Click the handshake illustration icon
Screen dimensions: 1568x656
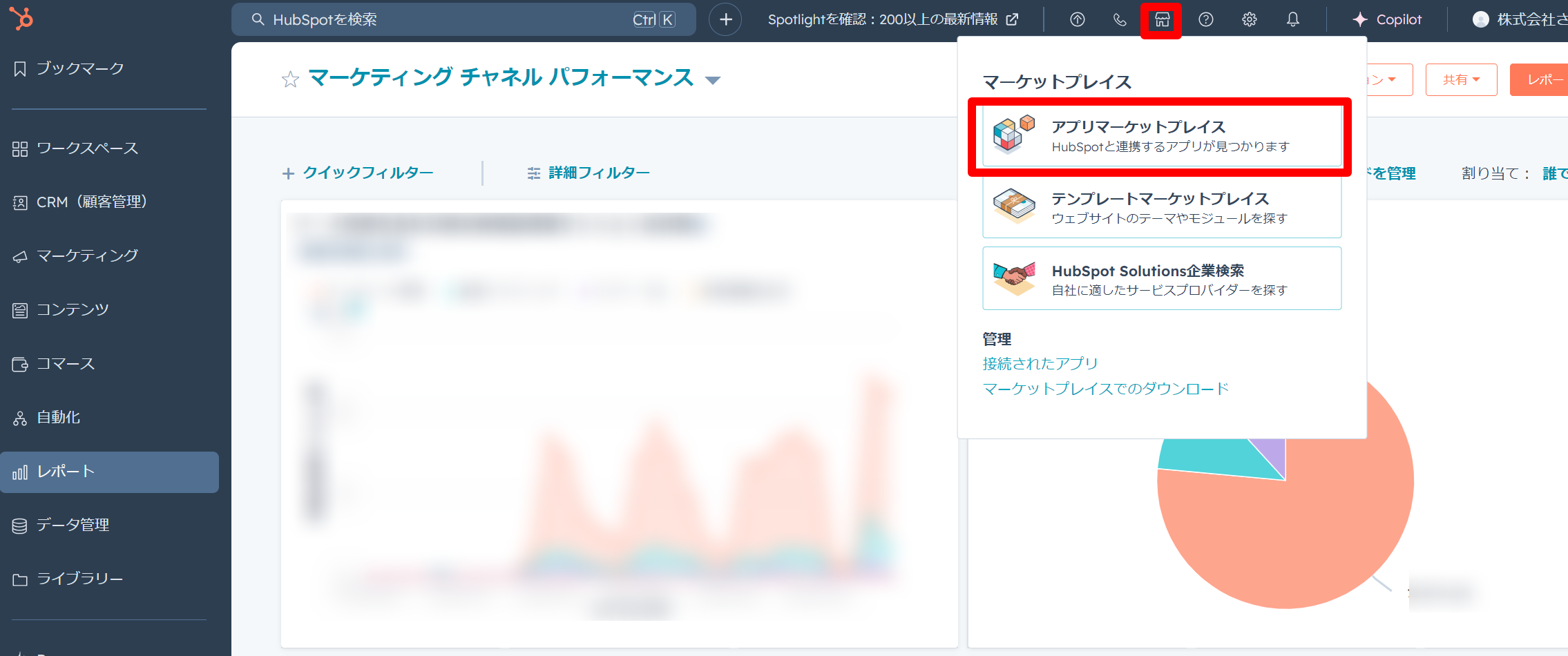(1014, 278)
